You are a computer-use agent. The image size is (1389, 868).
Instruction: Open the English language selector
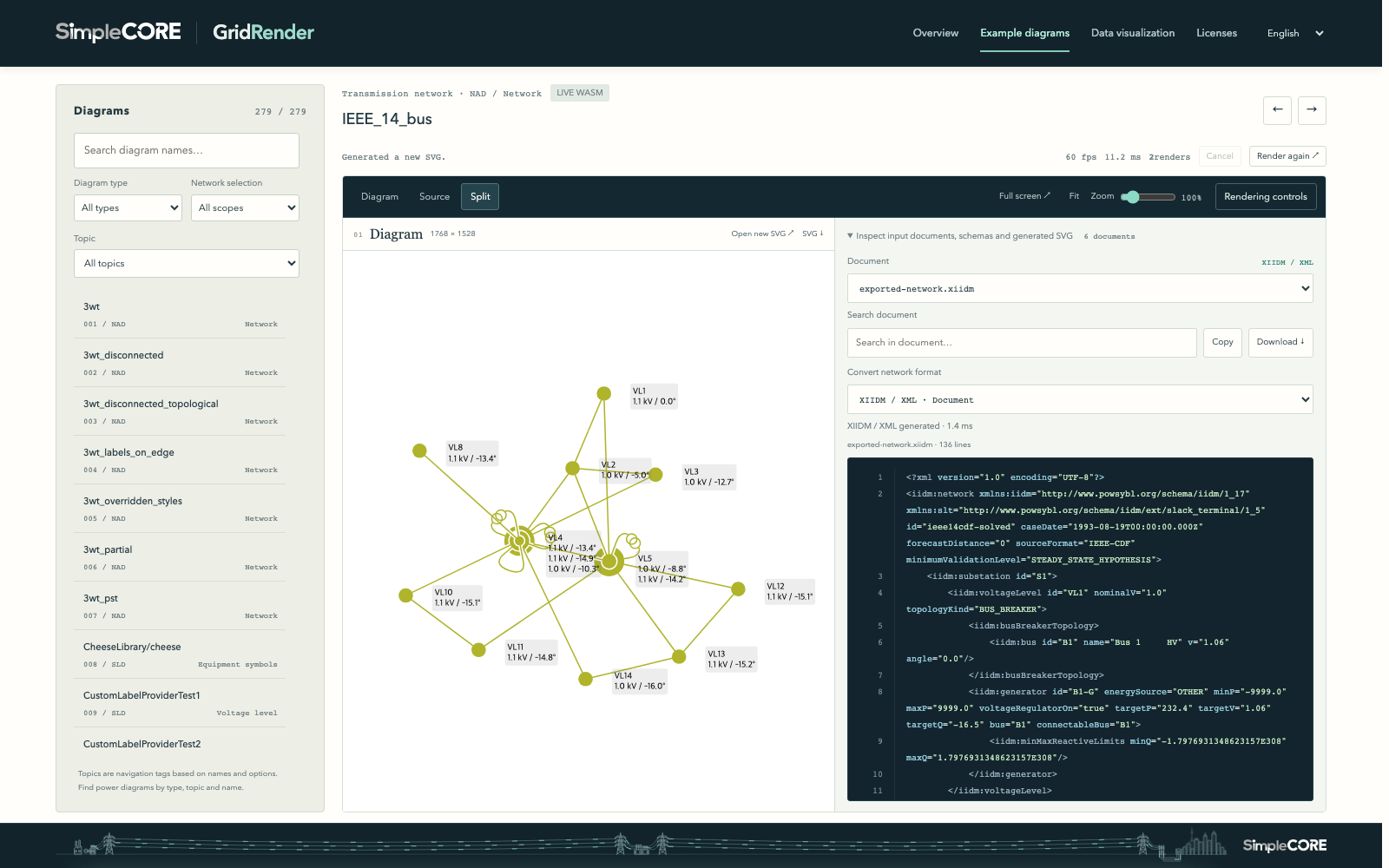[x=1294, y=33]
